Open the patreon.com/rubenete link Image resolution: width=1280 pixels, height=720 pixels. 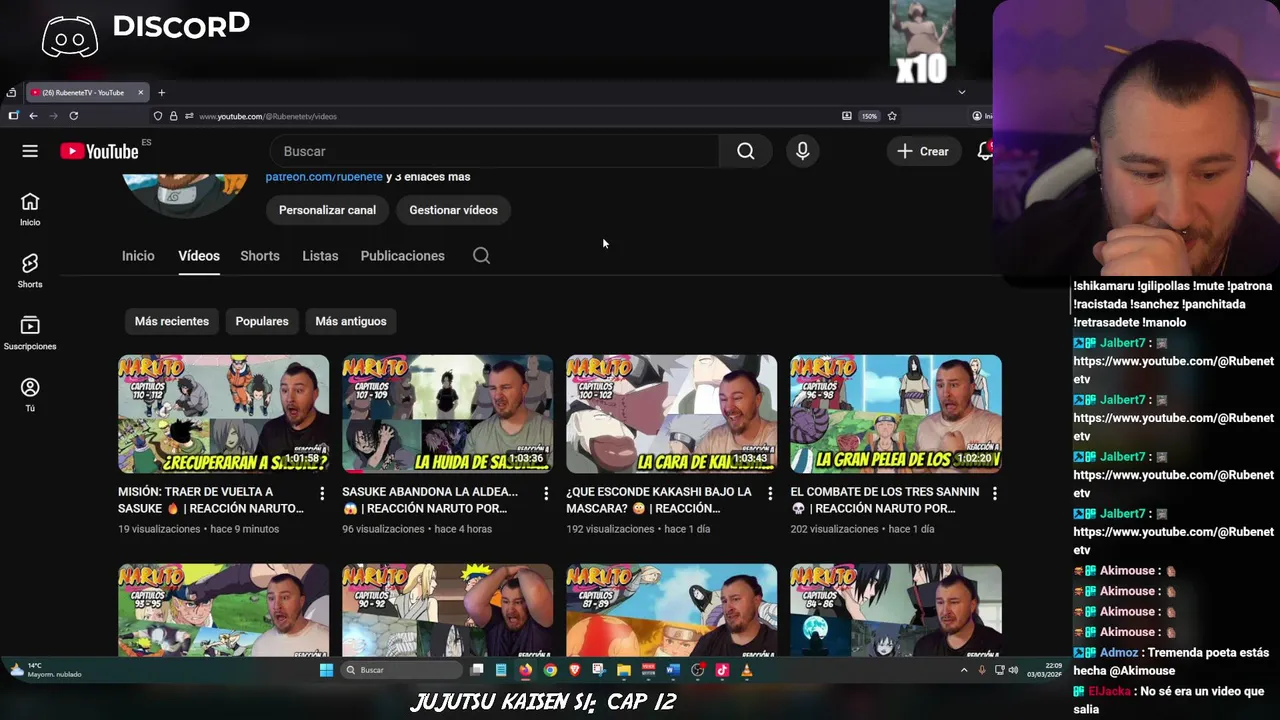click(324, 177)
